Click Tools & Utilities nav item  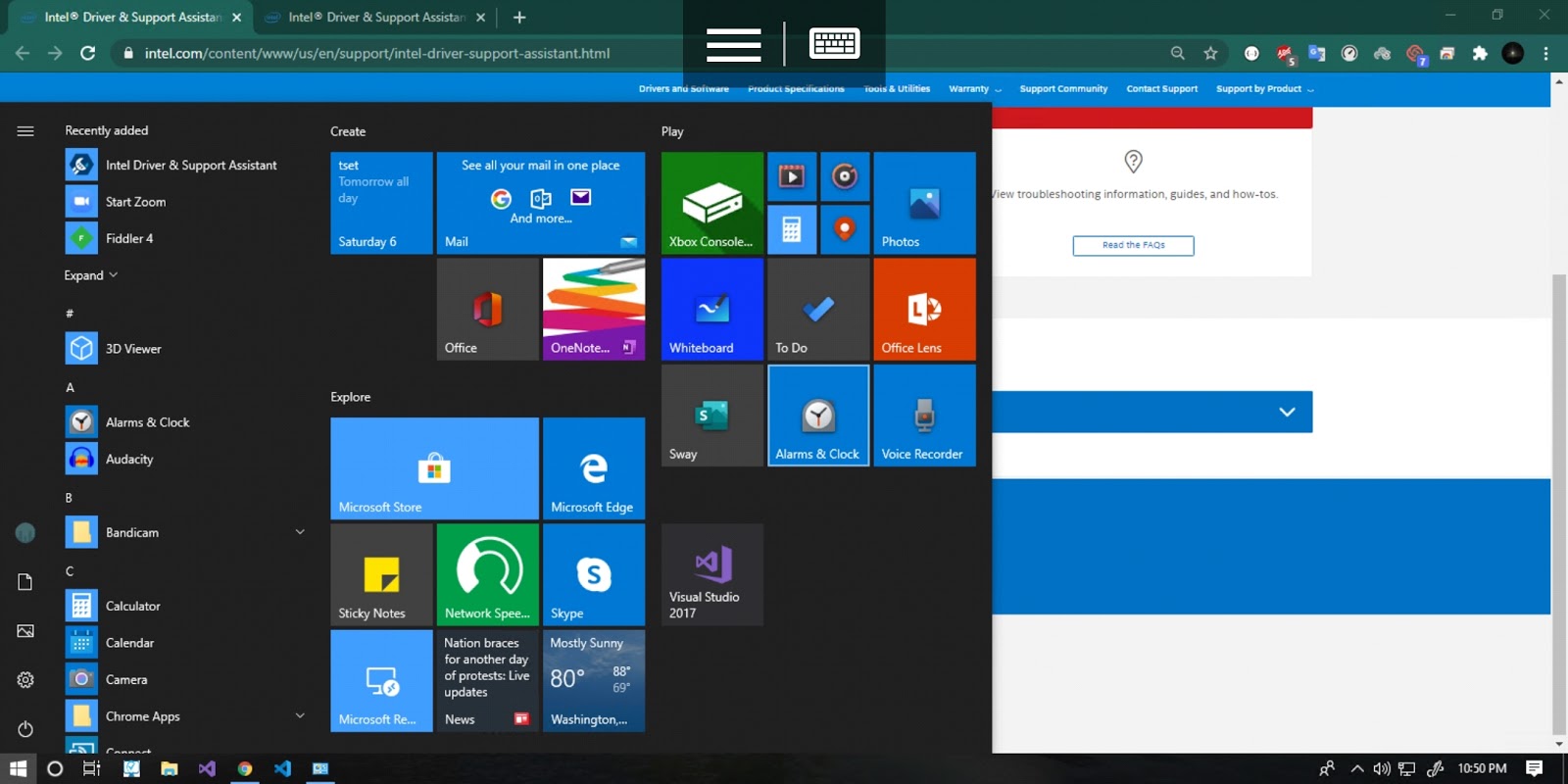coord(897,88)
